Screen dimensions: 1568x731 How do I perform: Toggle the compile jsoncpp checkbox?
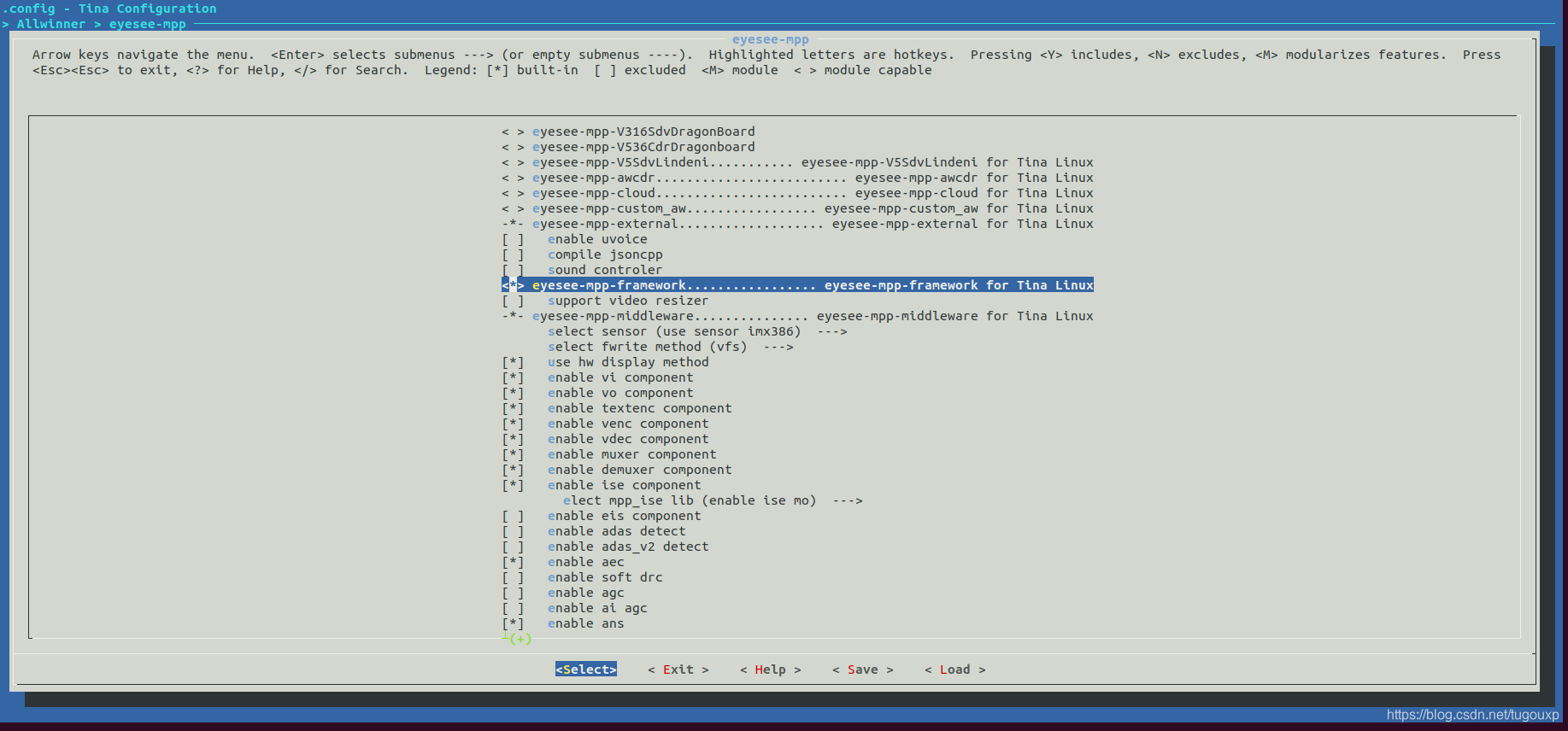pyautogui.click(x=513, y=254)
